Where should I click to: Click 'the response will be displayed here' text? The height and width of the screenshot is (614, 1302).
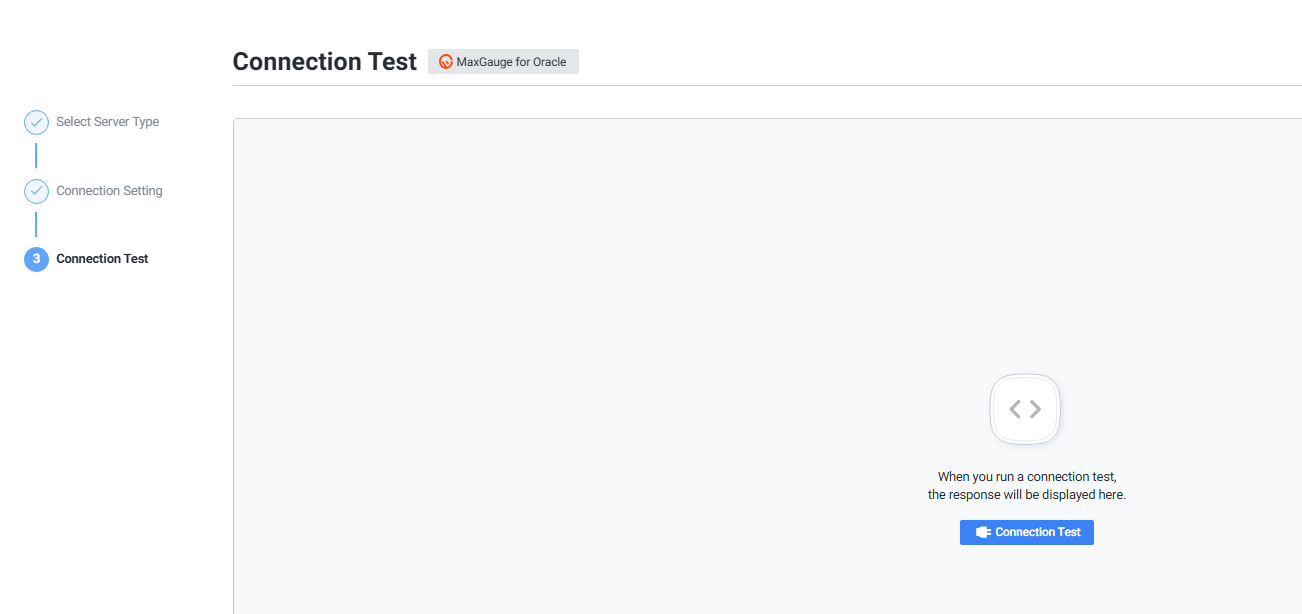click(x=1027, y=495)
